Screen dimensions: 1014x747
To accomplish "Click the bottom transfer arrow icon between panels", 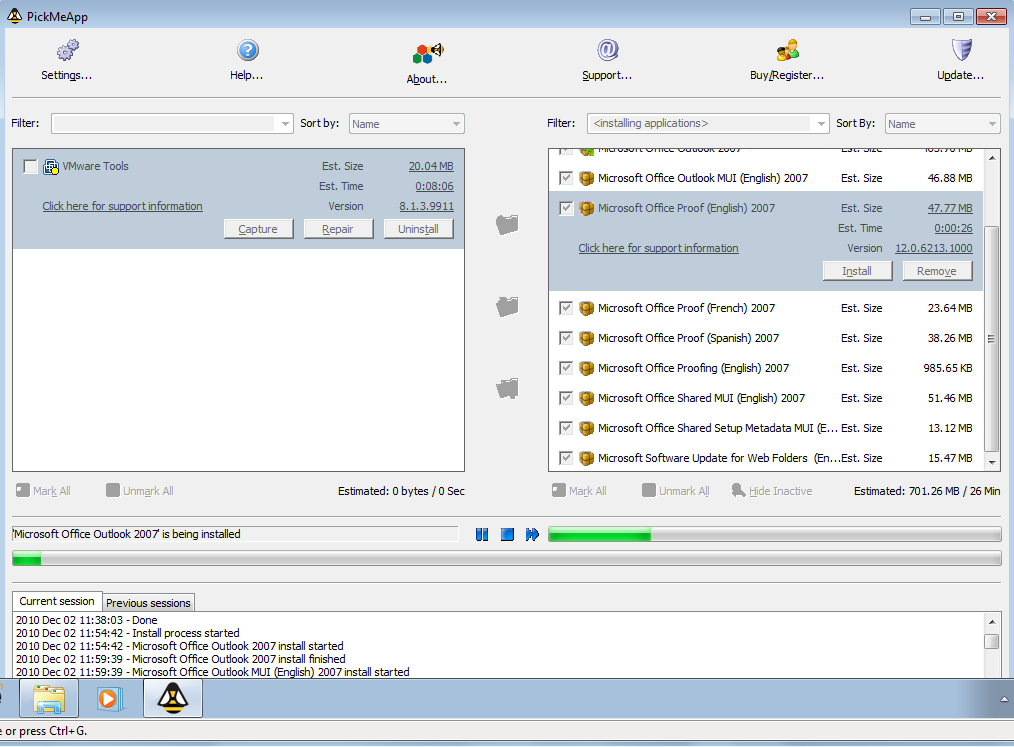I will [507, 388].
